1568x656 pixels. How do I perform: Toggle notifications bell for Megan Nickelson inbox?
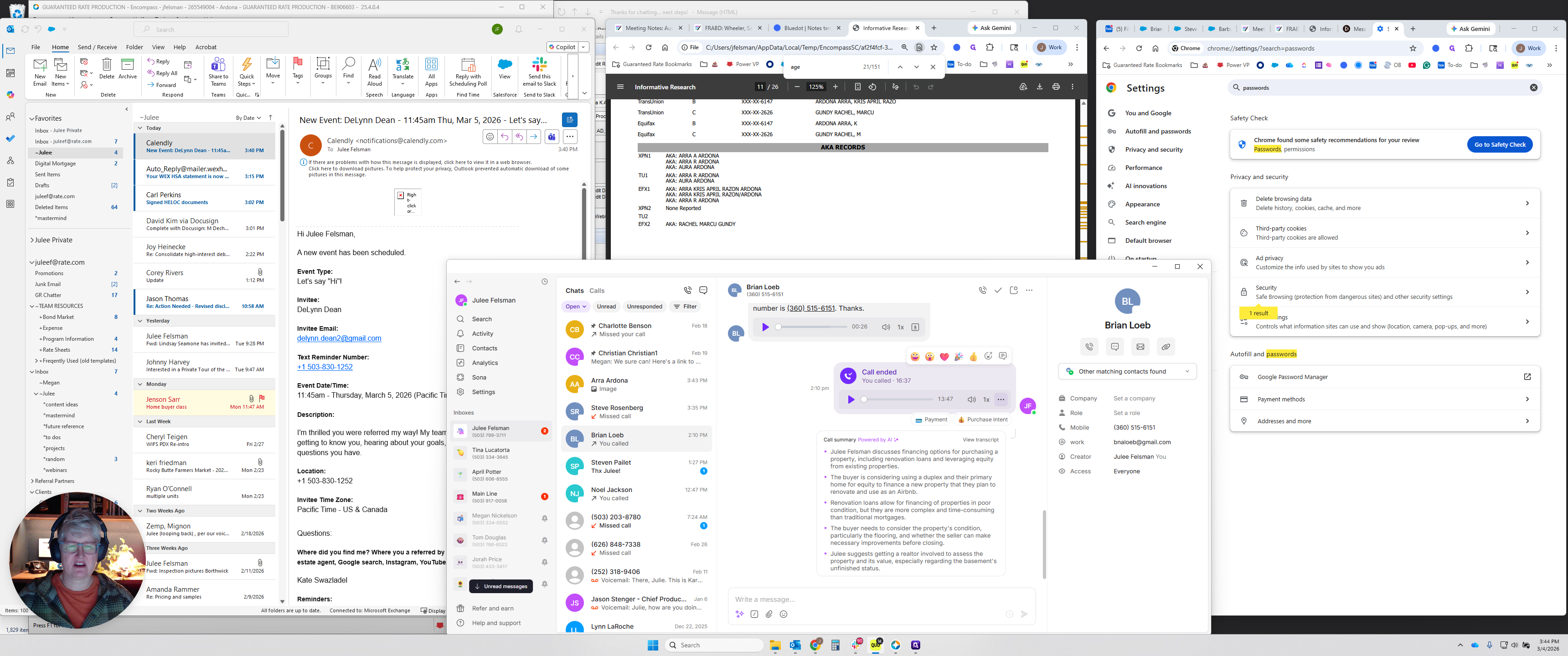[x=544, y=518]
